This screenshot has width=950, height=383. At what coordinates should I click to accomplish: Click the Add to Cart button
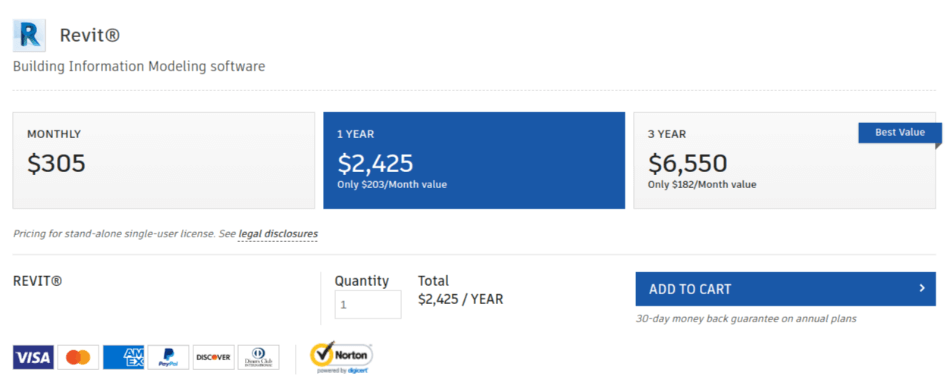pos(785,289)
